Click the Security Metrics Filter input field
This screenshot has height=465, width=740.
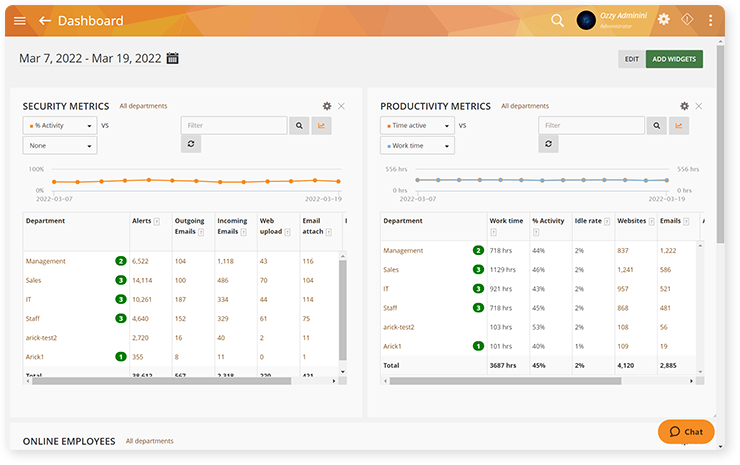(234, 126)
